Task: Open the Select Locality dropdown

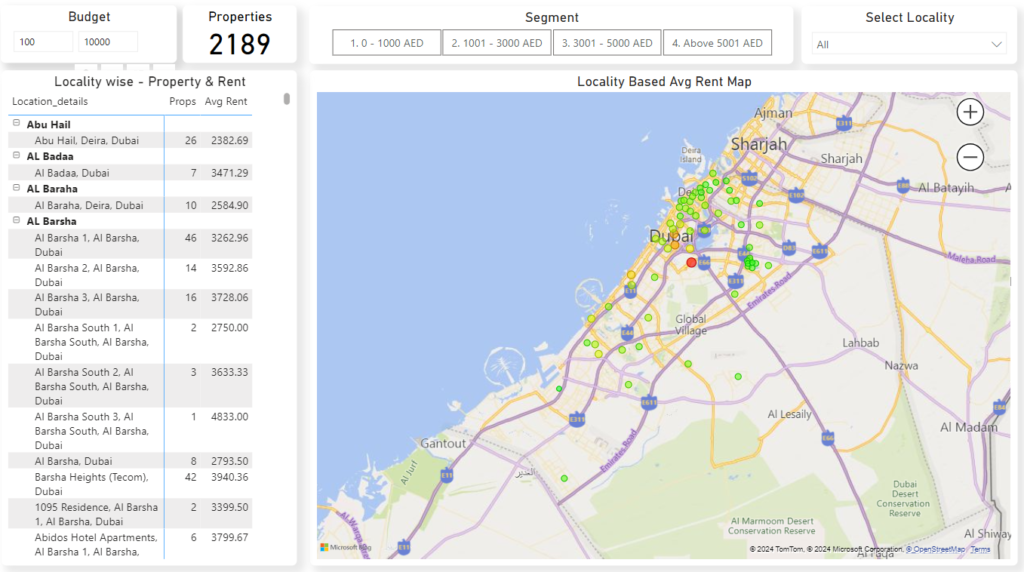Action: click(x=909, y=44)
